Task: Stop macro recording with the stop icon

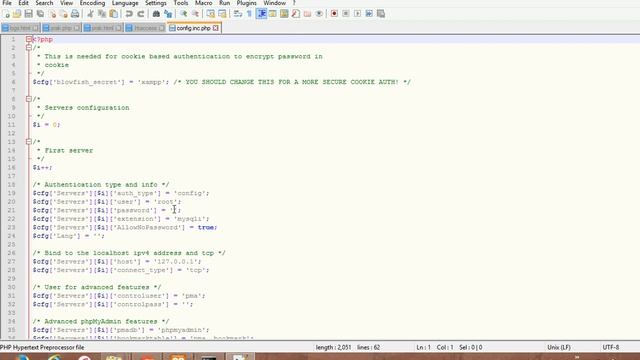Action: pyautogui.click(x=346, y=14)
